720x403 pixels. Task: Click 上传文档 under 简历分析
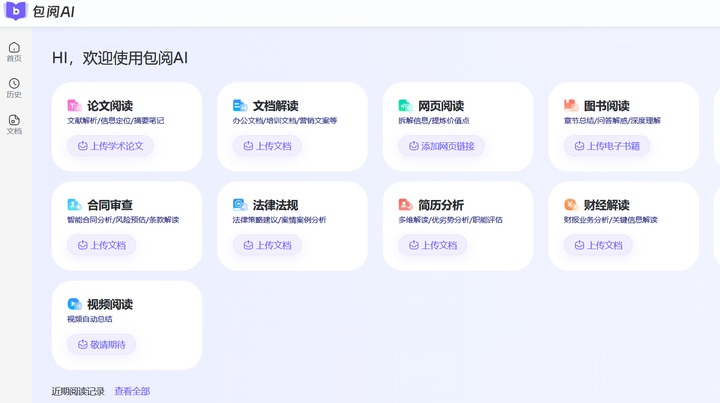pyautogui.click(x=433, y=245)
